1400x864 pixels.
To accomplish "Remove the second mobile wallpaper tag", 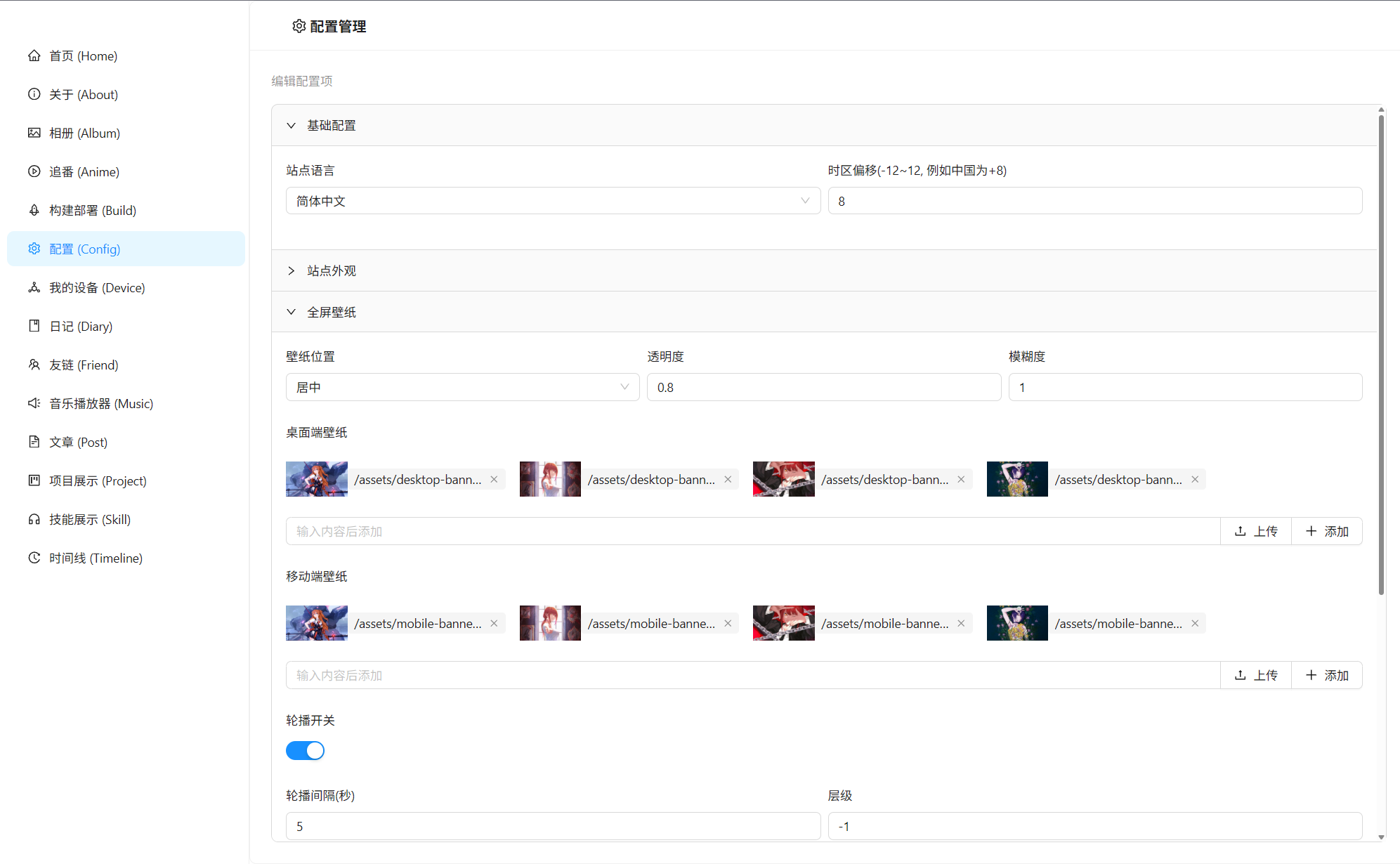I will pyautogui.click(x=728, y=623).
